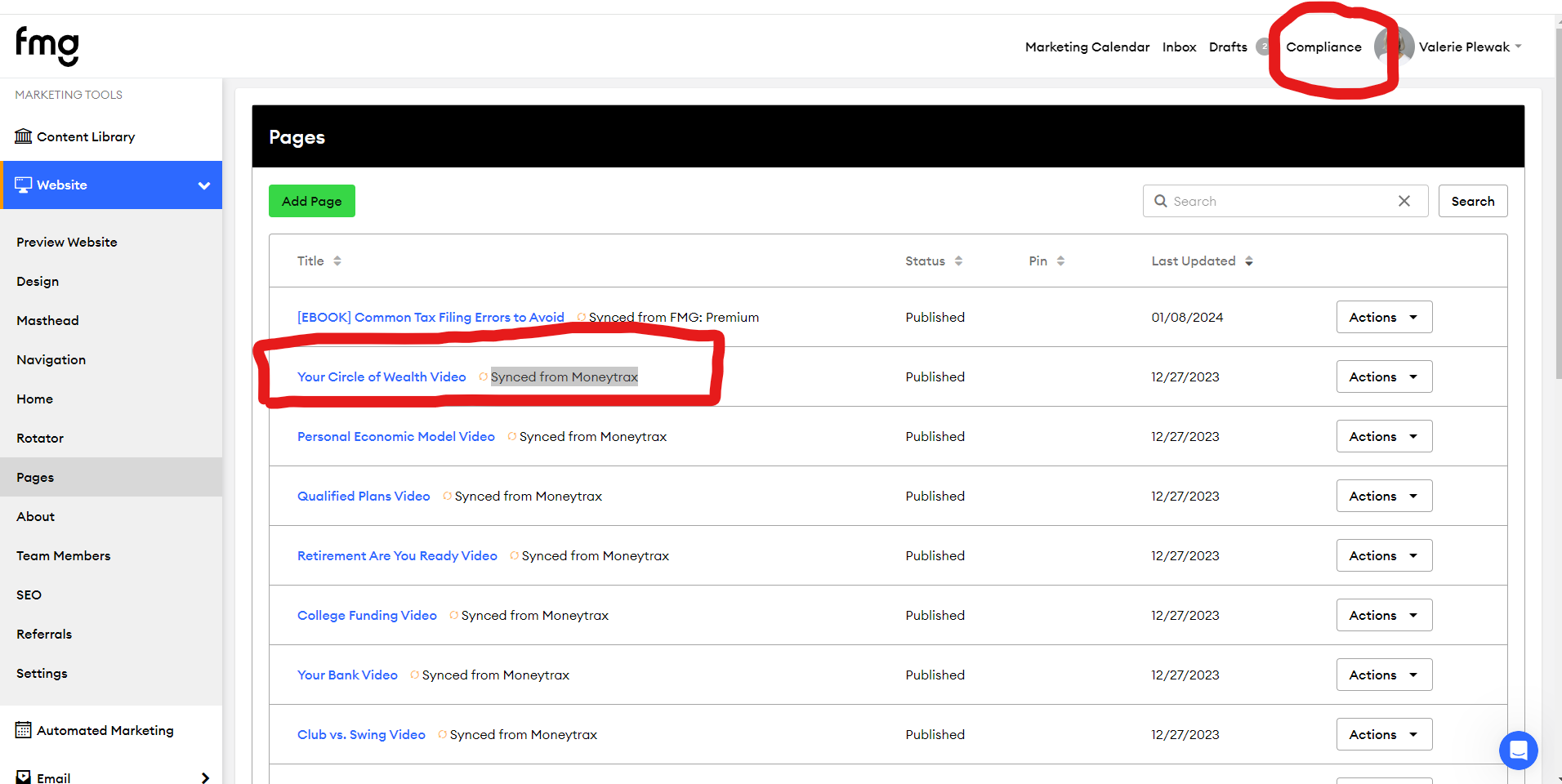This screenshot has width=1562, height=784.
Task: Click sync icon beside Club vs. Swing Video
Action: coord(442,734)
